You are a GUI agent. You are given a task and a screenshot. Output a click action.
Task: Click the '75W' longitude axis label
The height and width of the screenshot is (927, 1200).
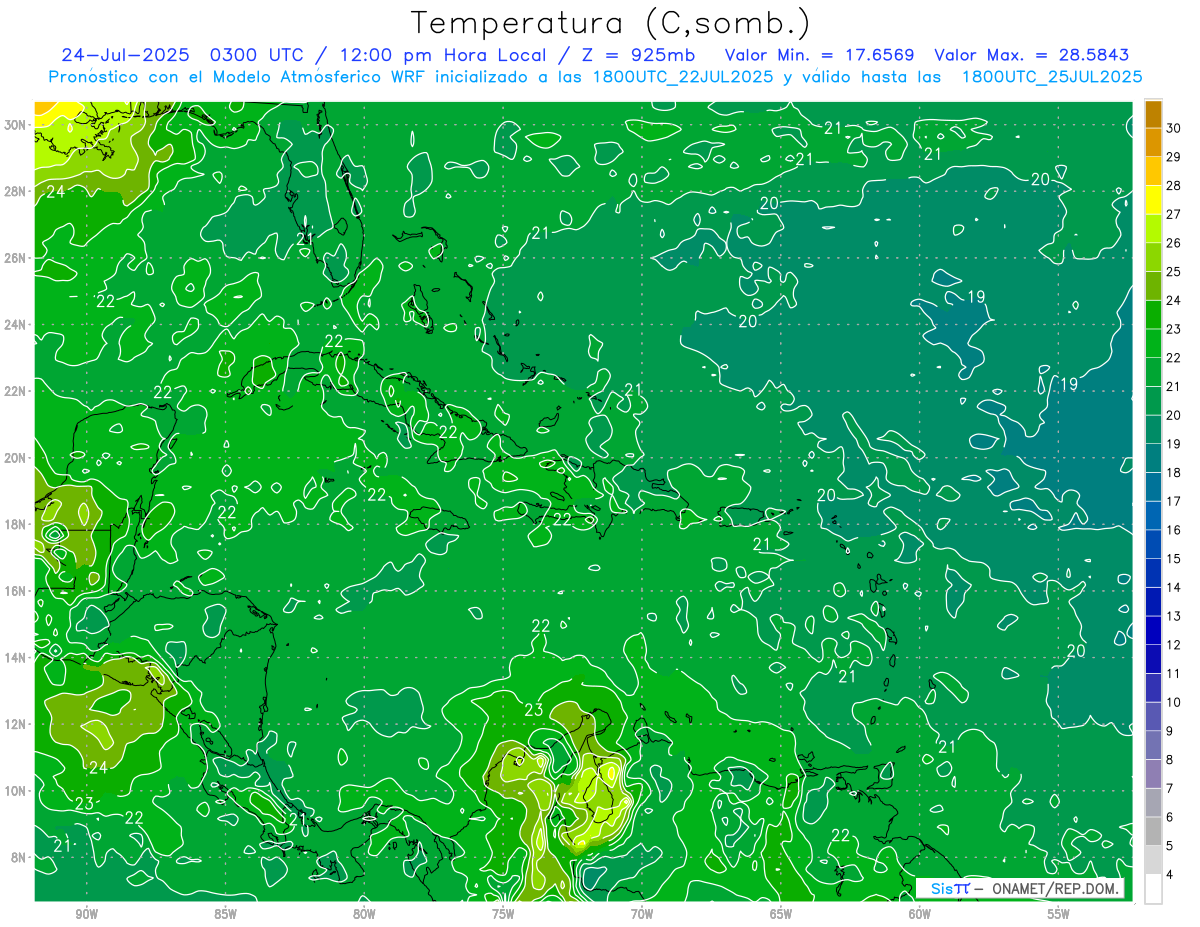(503, 914)
